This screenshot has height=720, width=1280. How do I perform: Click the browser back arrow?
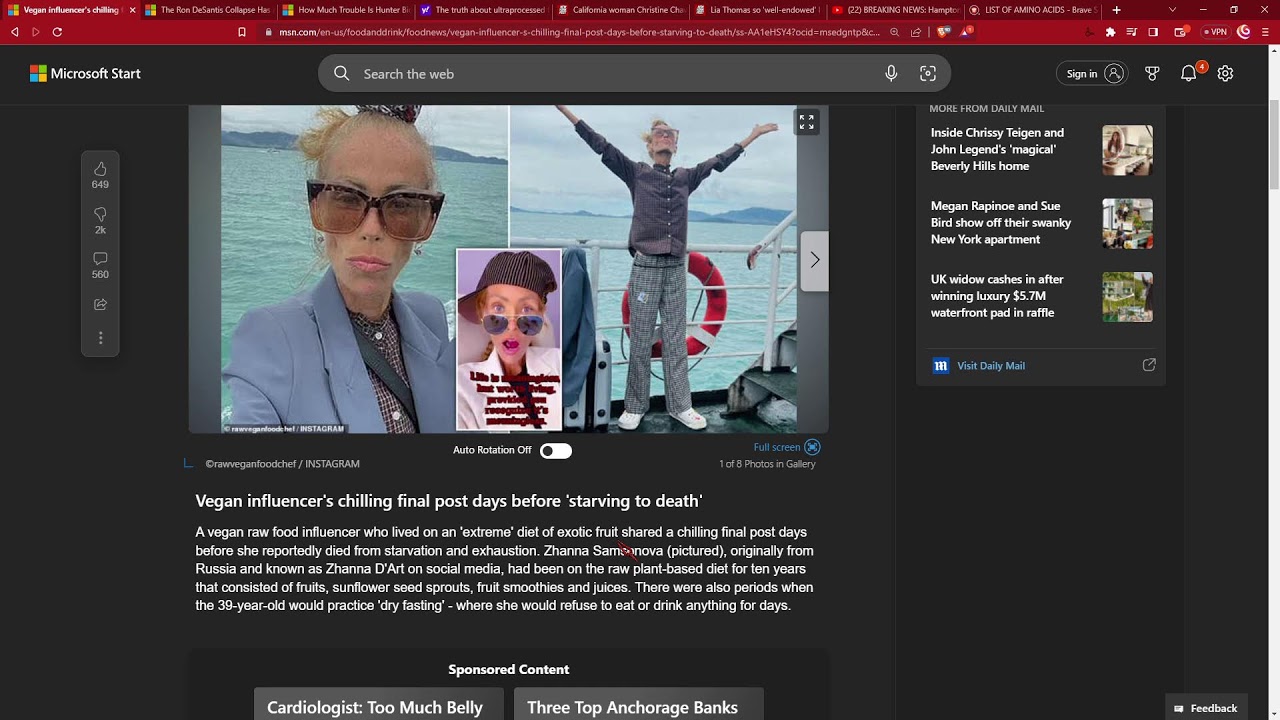(x=15, y=32)
